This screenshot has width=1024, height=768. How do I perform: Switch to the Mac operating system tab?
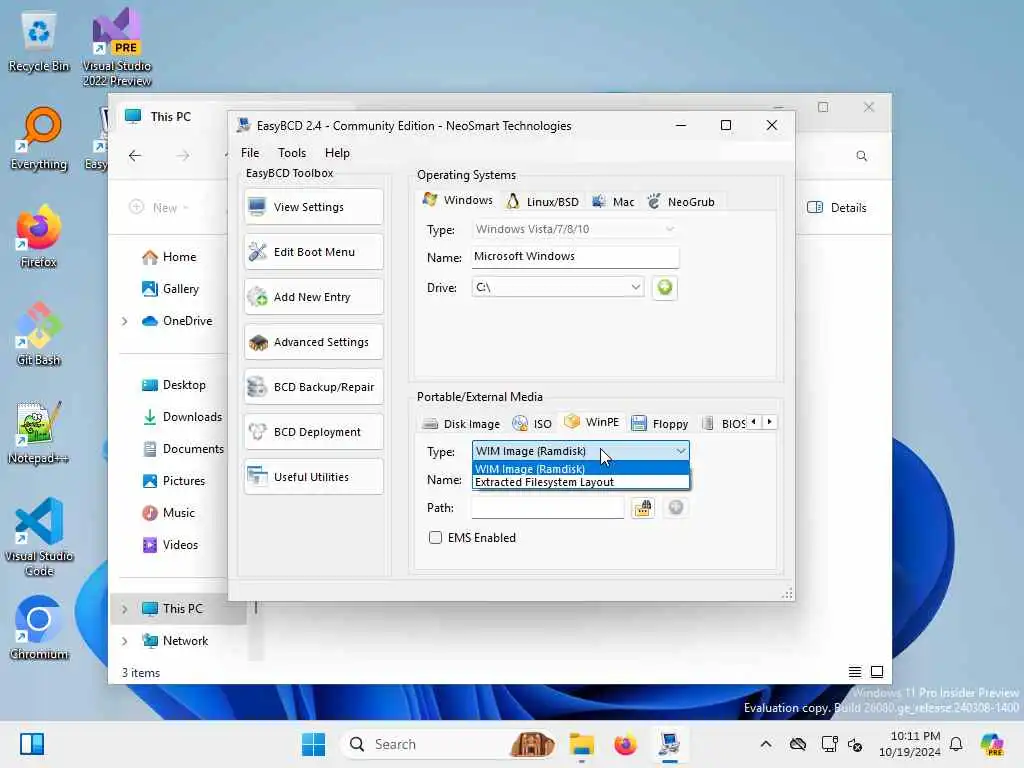pyautogui.click(x=613, y=201)
